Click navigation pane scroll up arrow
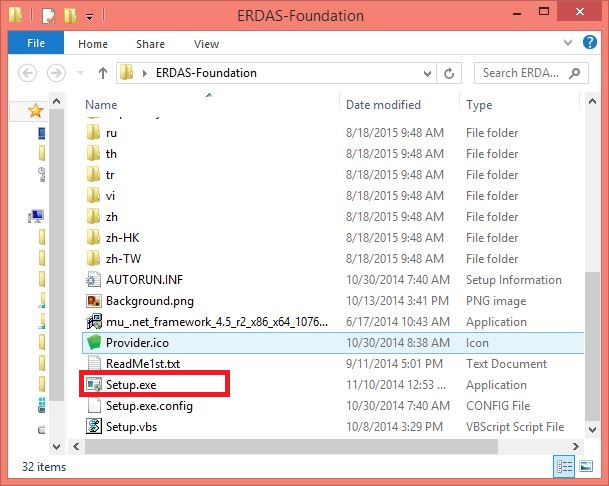This screenshot has width=609, height=486. coord(56,101)
